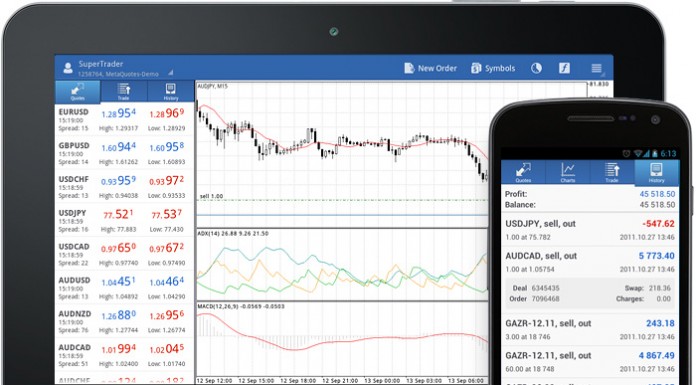
Task: Select the AUDCAD quote row on tablet
Action: tap(124, 355)
